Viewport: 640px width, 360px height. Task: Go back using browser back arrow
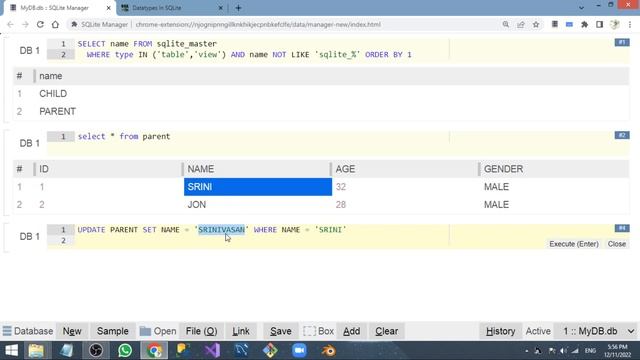pos(10,24)
